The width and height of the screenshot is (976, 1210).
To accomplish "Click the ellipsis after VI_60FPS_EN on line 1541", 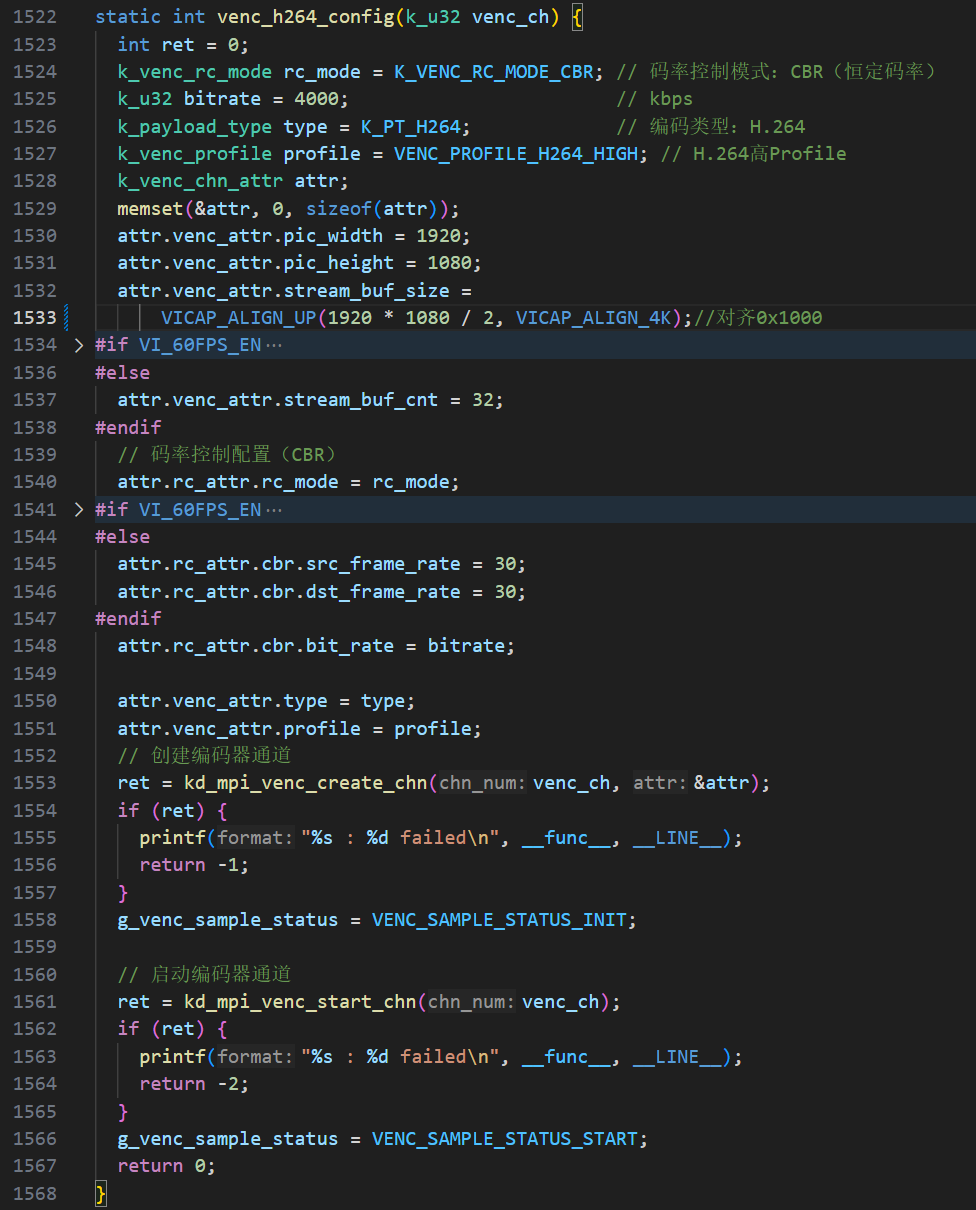I will click(x=273, y=510).
